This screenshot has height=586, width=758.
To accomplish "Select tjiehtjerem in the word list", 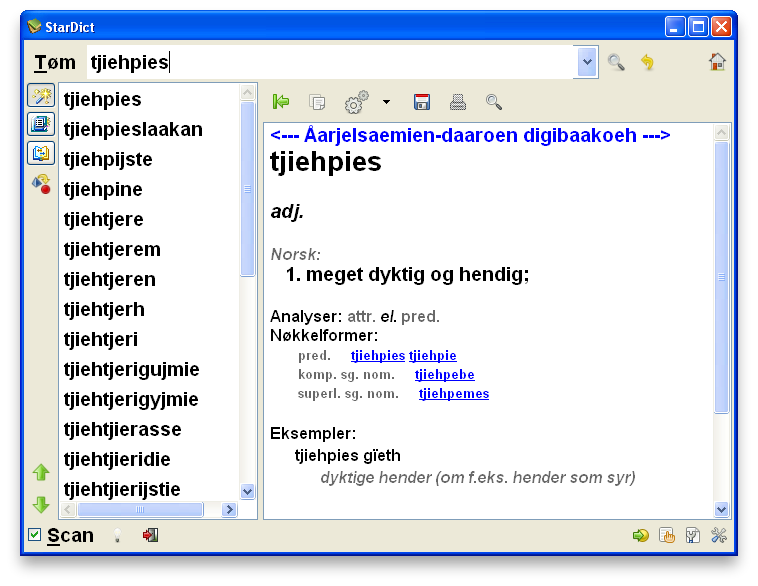I will point(150,249).
